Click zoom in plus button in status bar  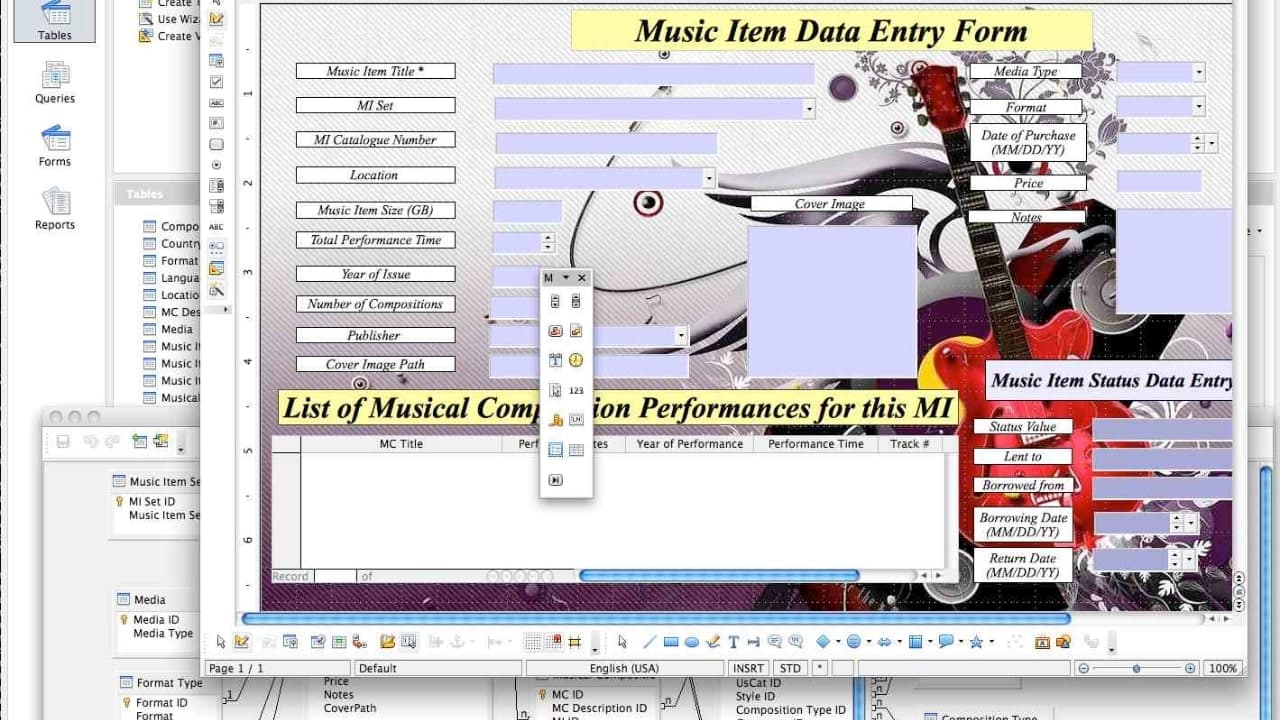1190,668
